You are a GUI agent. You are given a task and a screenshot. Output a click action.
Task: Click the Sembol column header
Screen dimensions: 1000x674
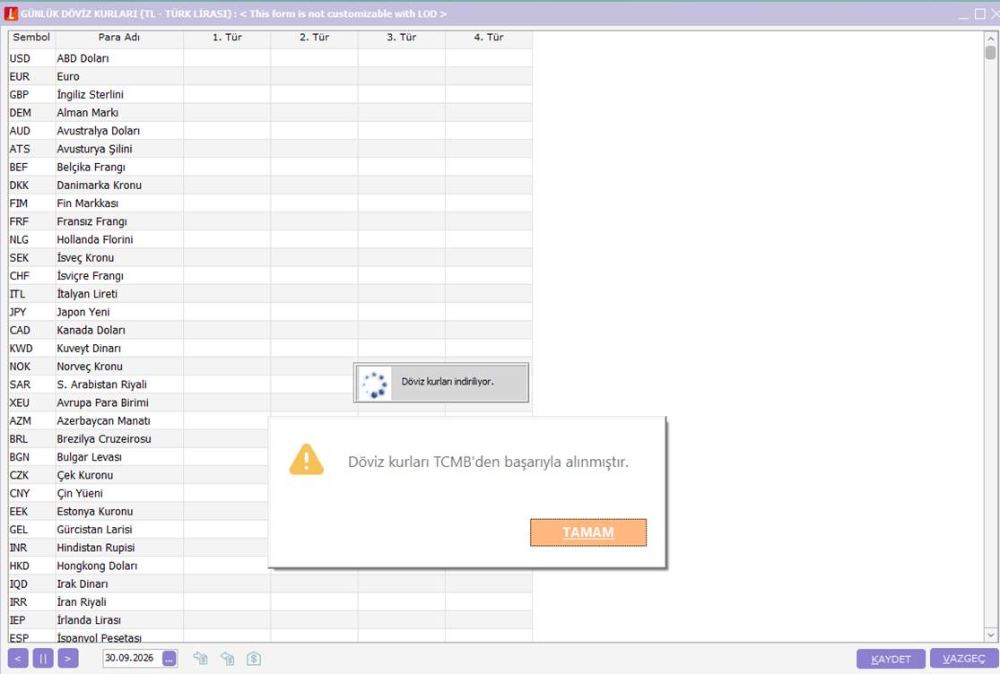(31, 38)
